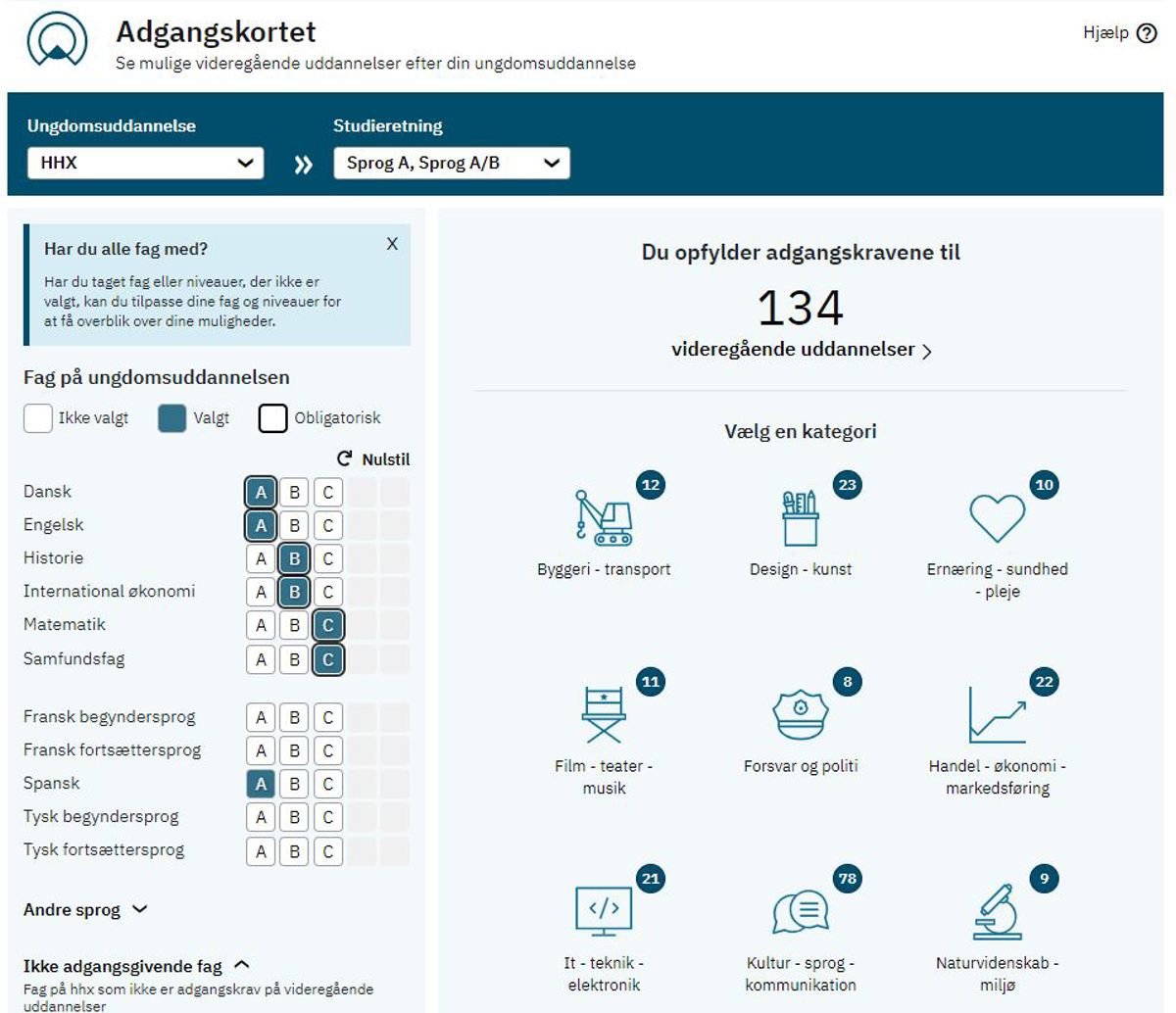Screen dimensions: 1176x1013
Task: Toggle level B for Spansk
Action: pos(294,784)
